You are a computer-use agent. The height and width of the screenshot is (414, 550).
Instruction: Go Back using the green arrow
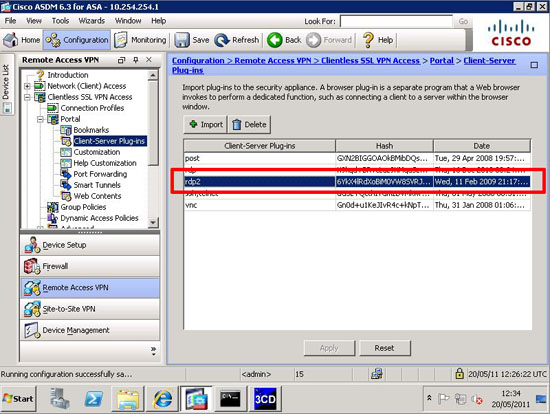point(284,40)
